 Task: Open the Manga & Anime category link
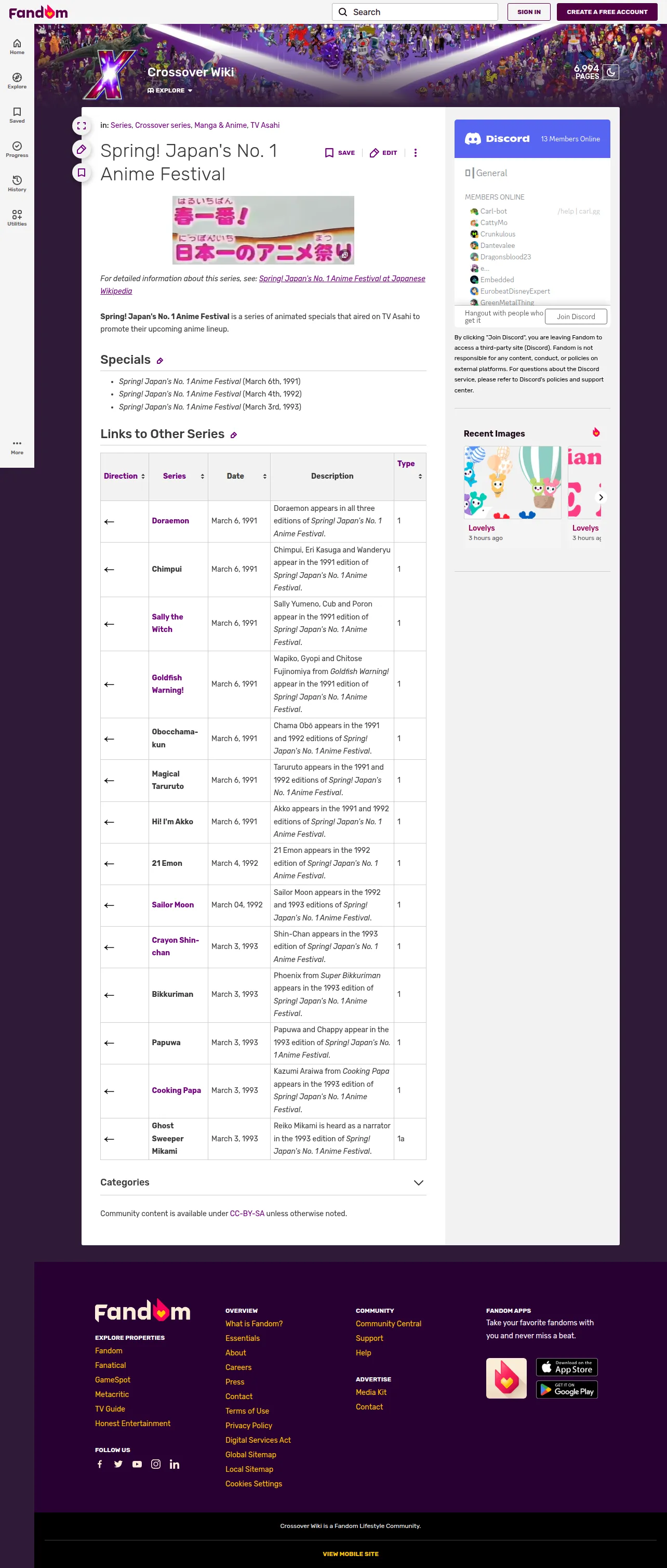220,125
